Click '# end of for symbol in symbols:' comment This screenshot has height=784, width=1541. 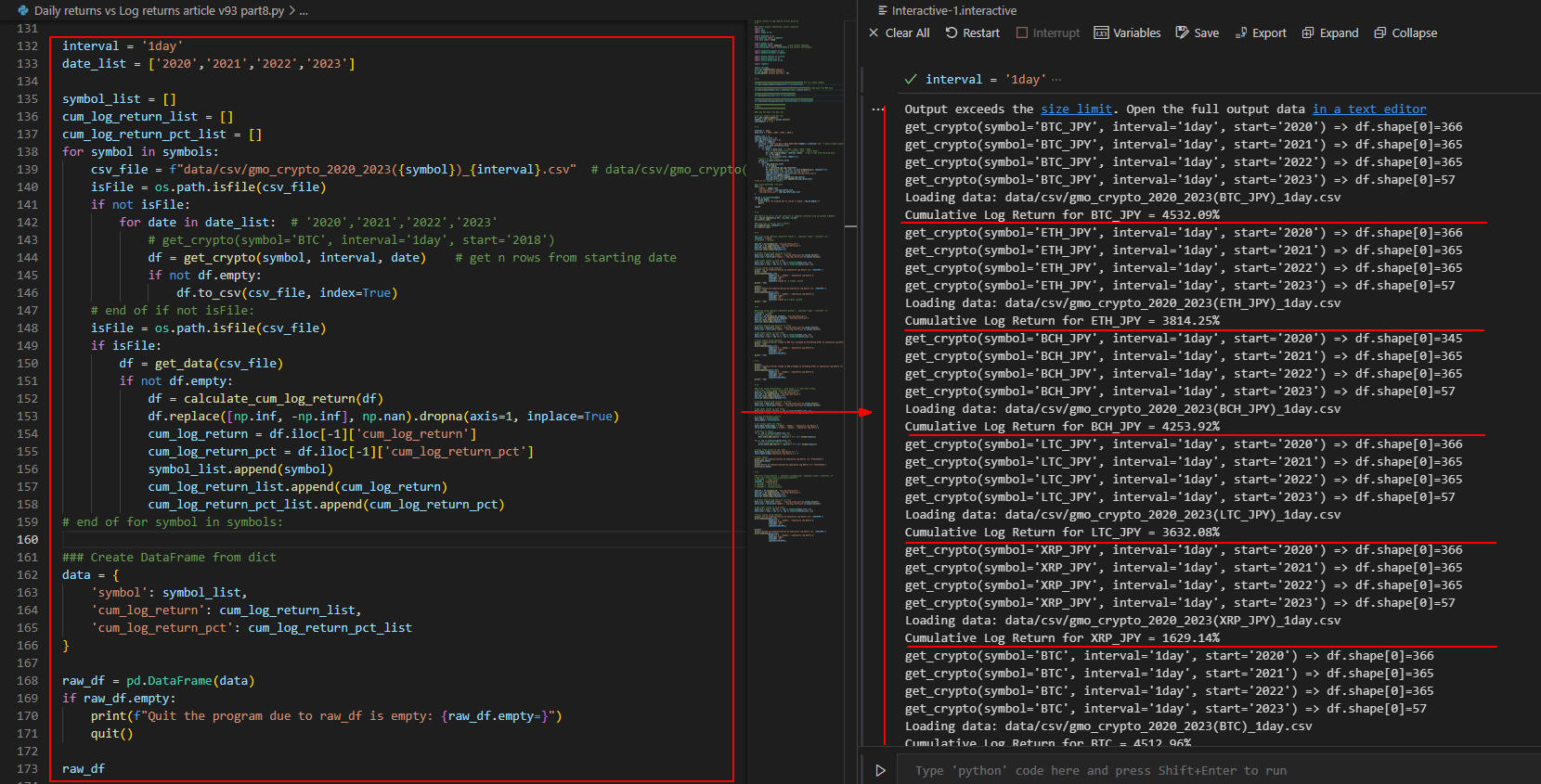tap(173, 521)
